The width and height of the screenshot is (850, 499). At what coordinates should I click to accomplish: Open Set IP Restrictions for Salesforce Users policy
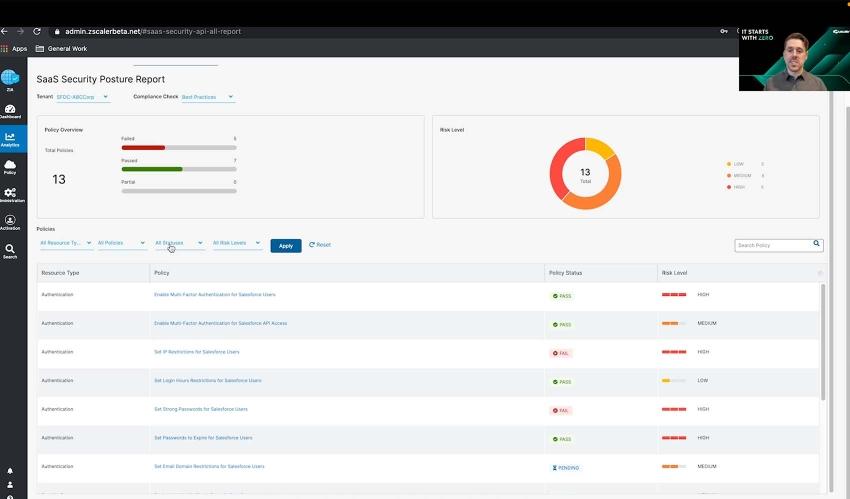coord(196,352)
